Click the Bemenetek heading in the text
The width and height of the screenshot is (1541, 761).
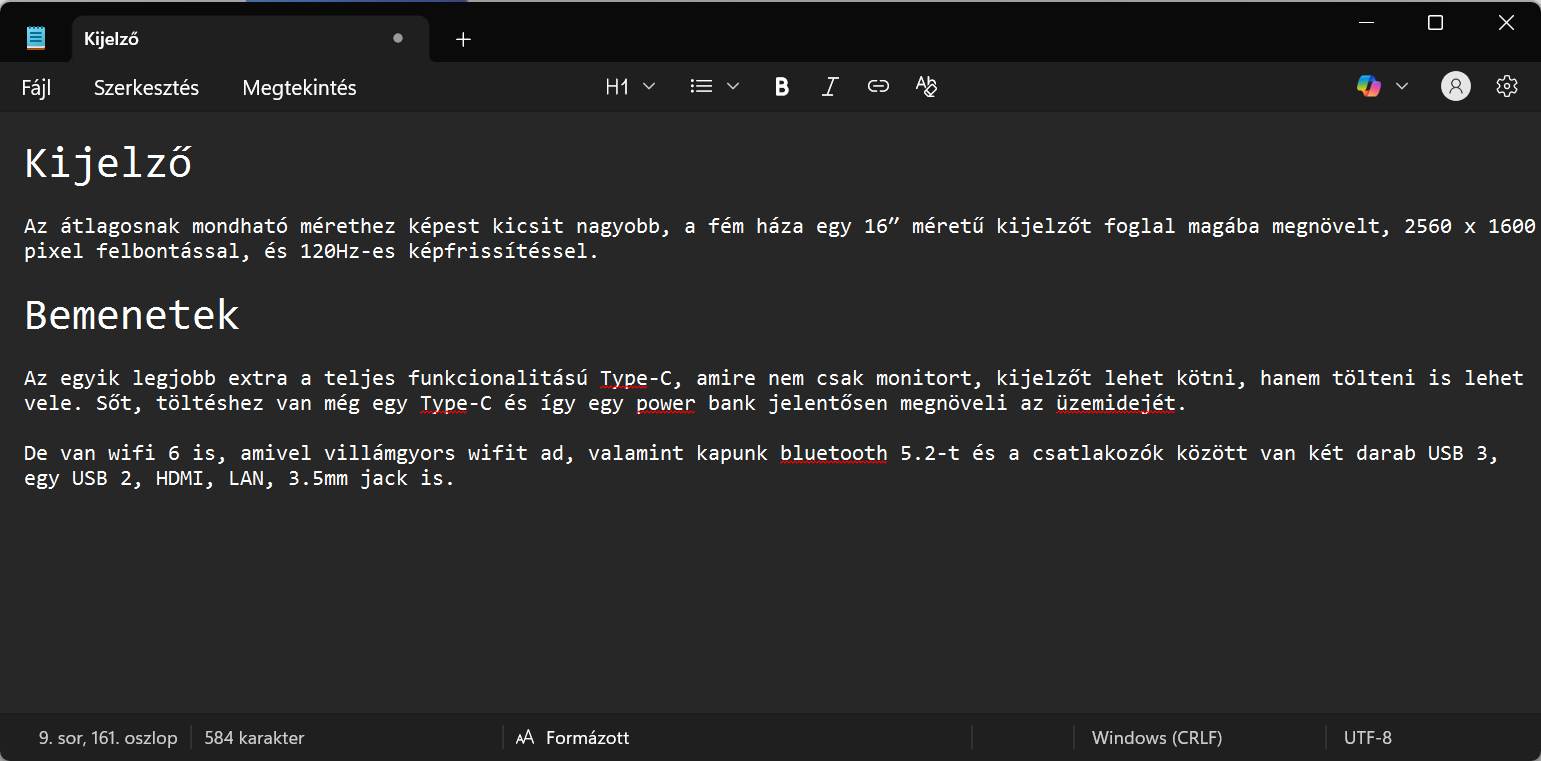[x=132, y=315]
